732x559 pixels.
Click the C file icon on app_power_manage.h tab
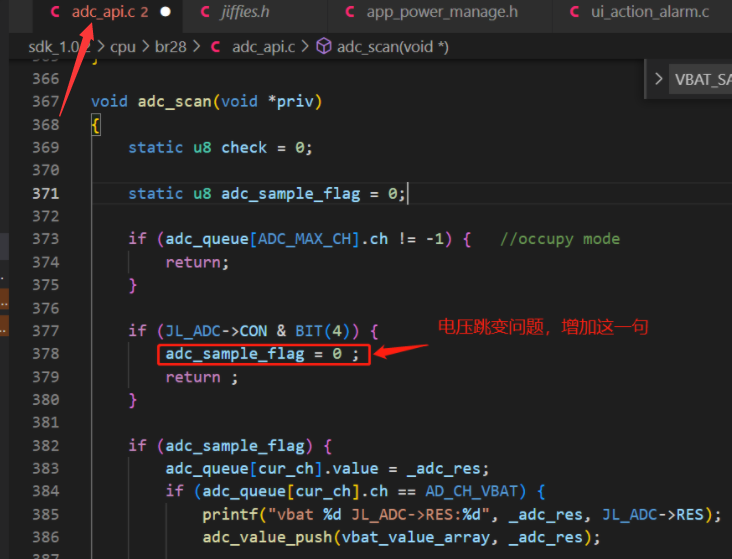350,12
